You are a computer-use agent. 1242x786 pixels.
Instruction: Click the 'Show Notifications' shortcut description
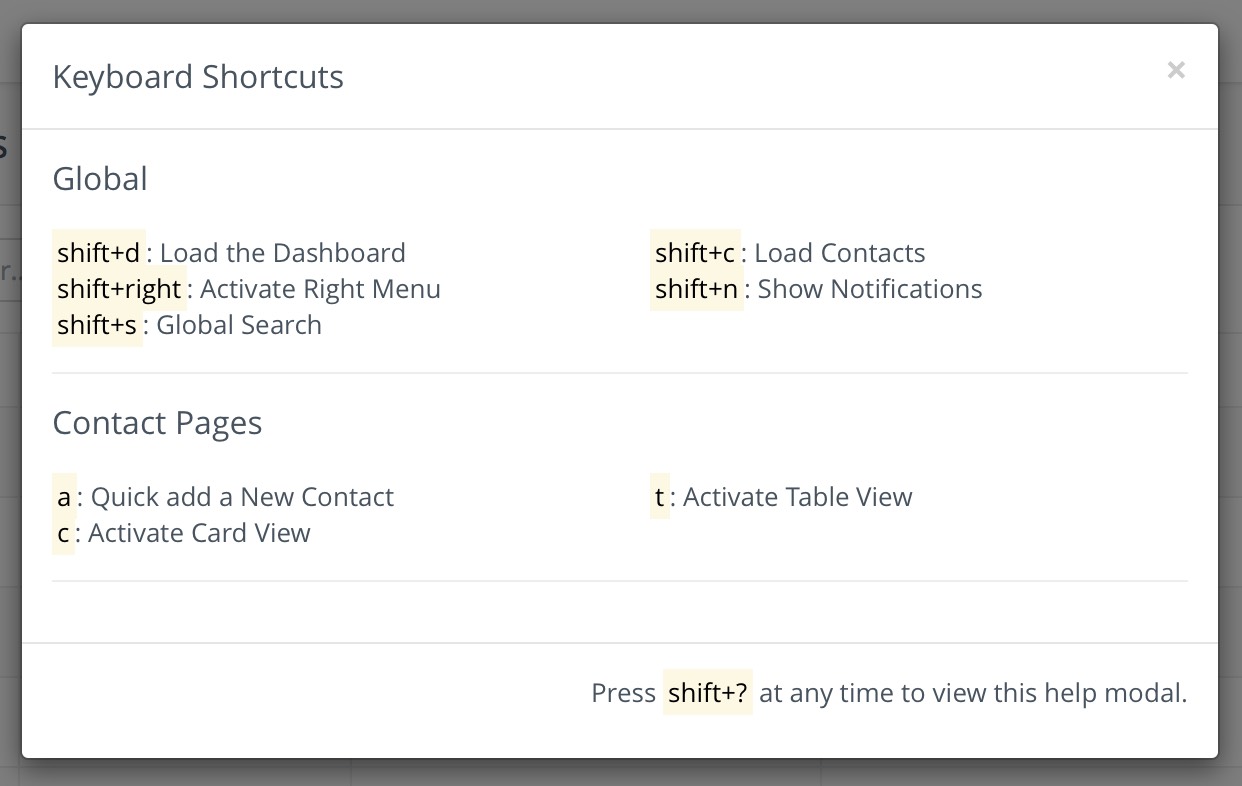(x=869, y=288)
